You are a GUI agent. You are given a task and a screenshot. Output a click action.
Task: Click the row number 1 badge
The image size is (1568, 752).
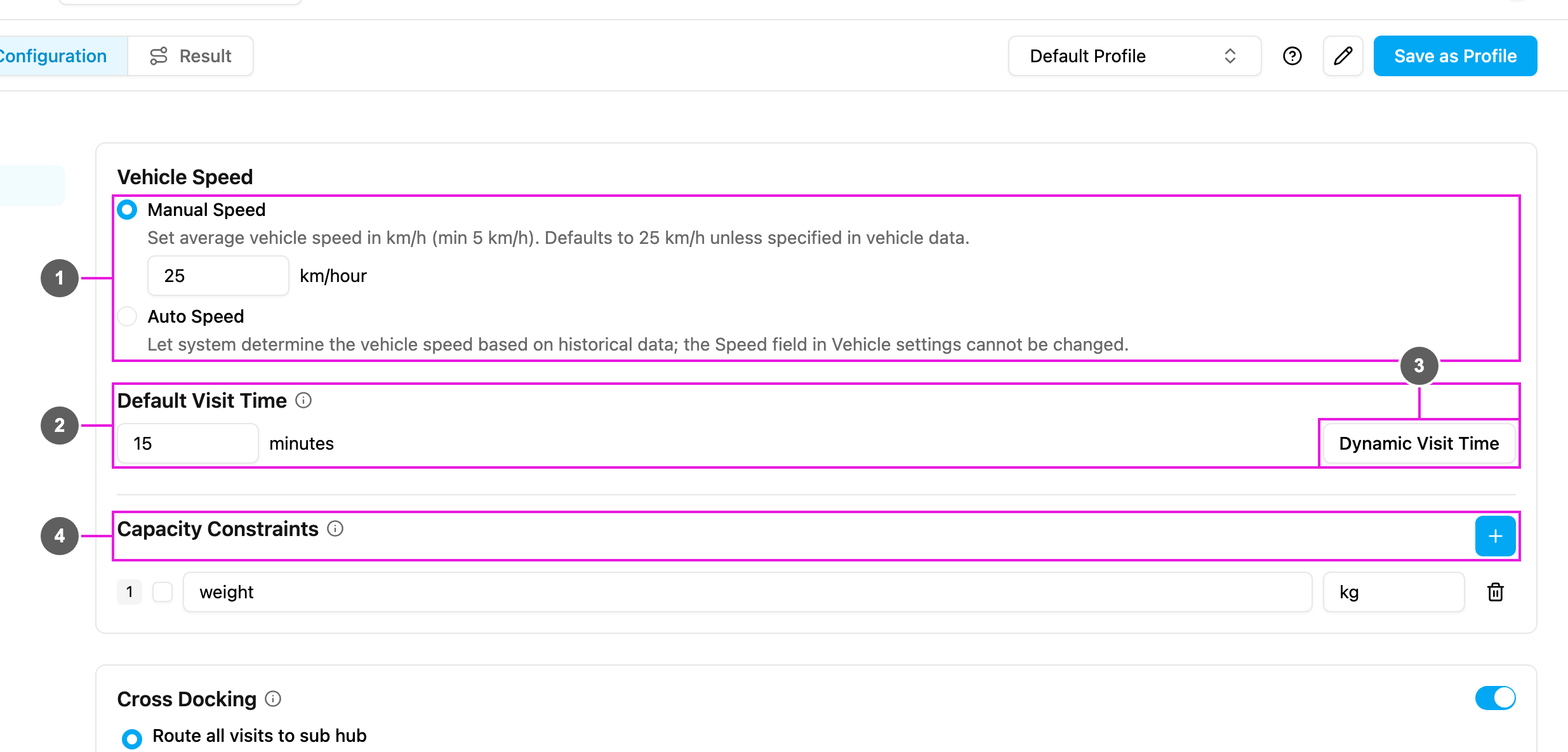pos(130,592)
